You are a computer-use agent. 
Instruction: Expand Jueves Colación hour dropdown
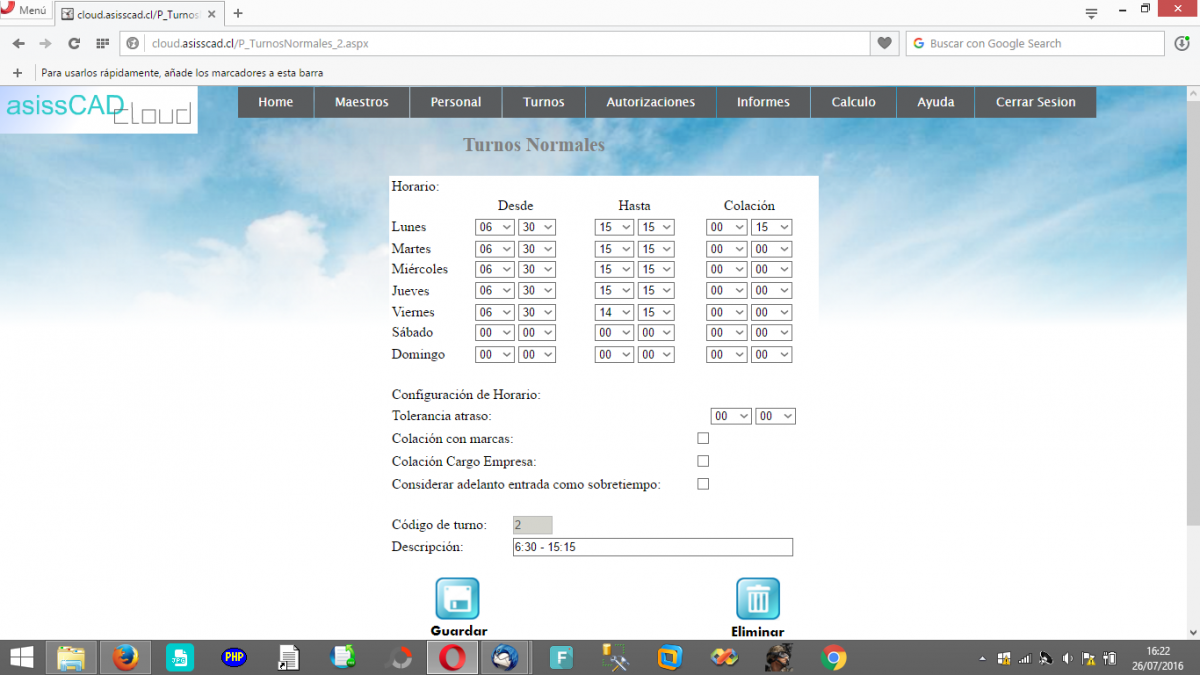pos(726,291)
